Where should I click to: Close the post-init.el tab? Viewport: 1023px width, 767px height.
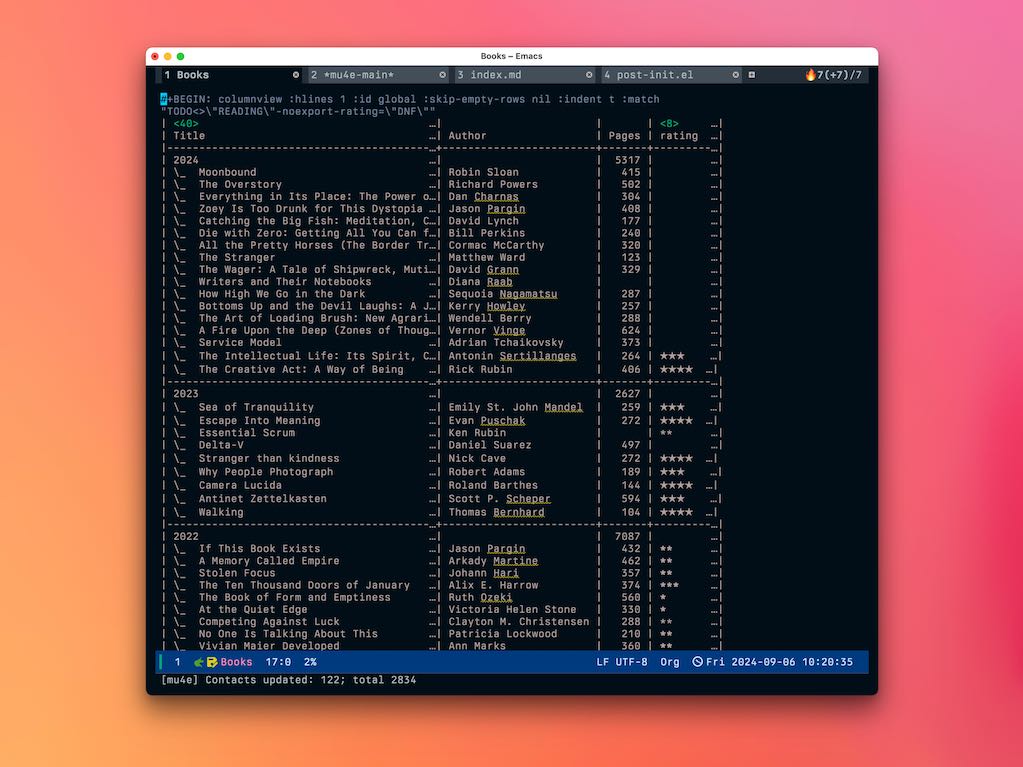(x=736, y=75)
